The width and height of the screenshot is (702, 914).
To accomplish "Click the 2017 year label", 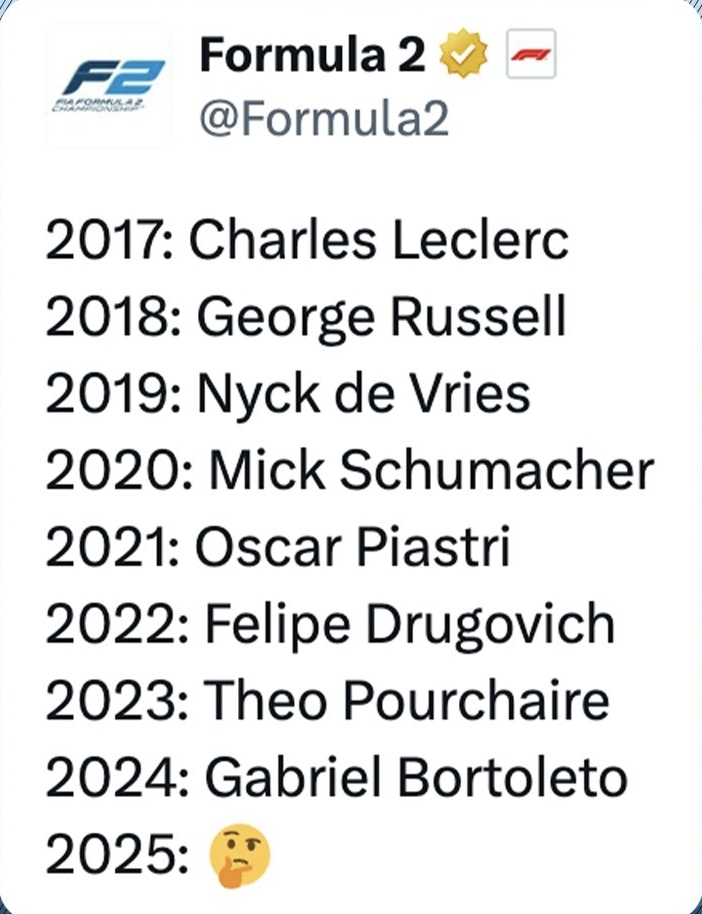I will (x=108, y=241).
